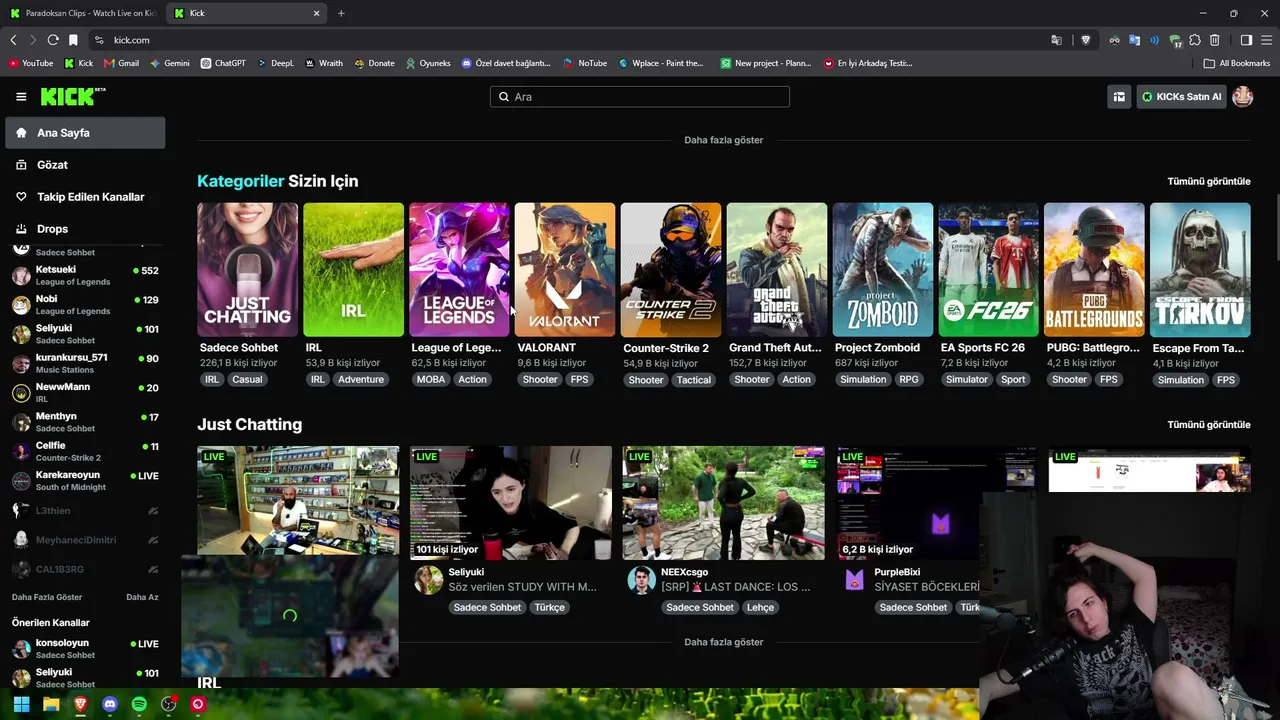Viewport: 1280px width, 720px height.
Task: Open the League of Legends category card
Action: tap(459, 270)
